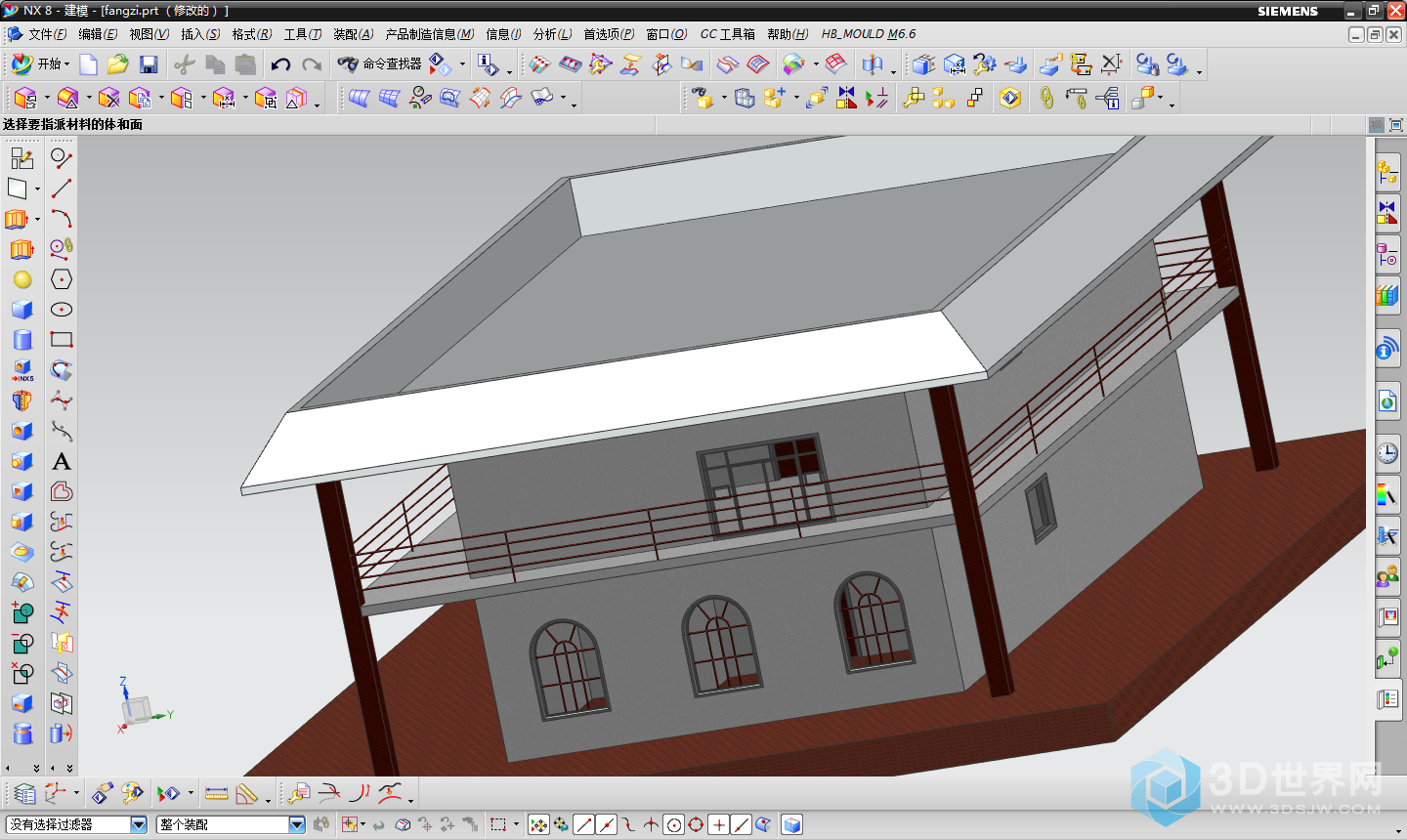Select the rectangle tool in left sketch toolbar
This screenshot has height=840, width=1407.
(62, 340)
